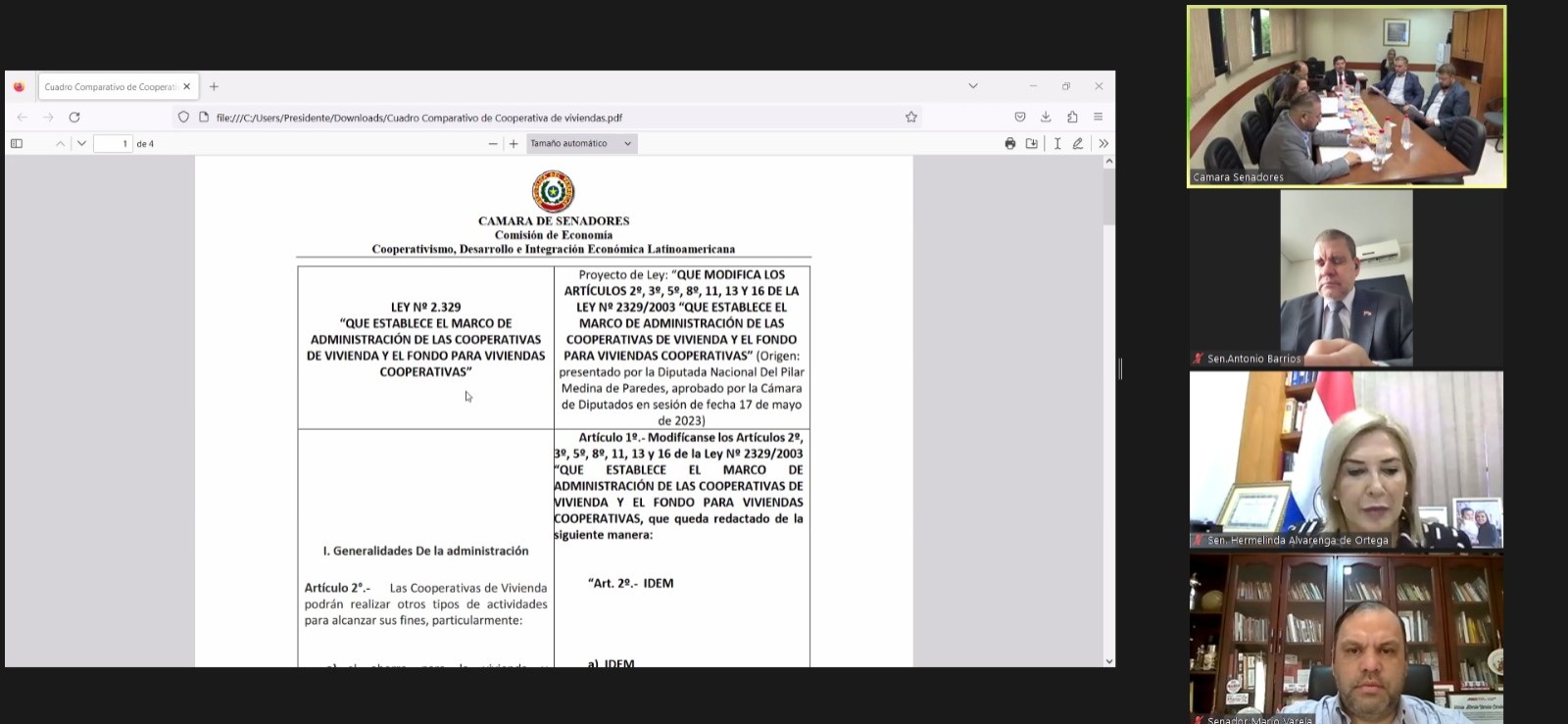Go forward one page in Firefox
The image size is (1568, 724).
(x=48, y=117)
